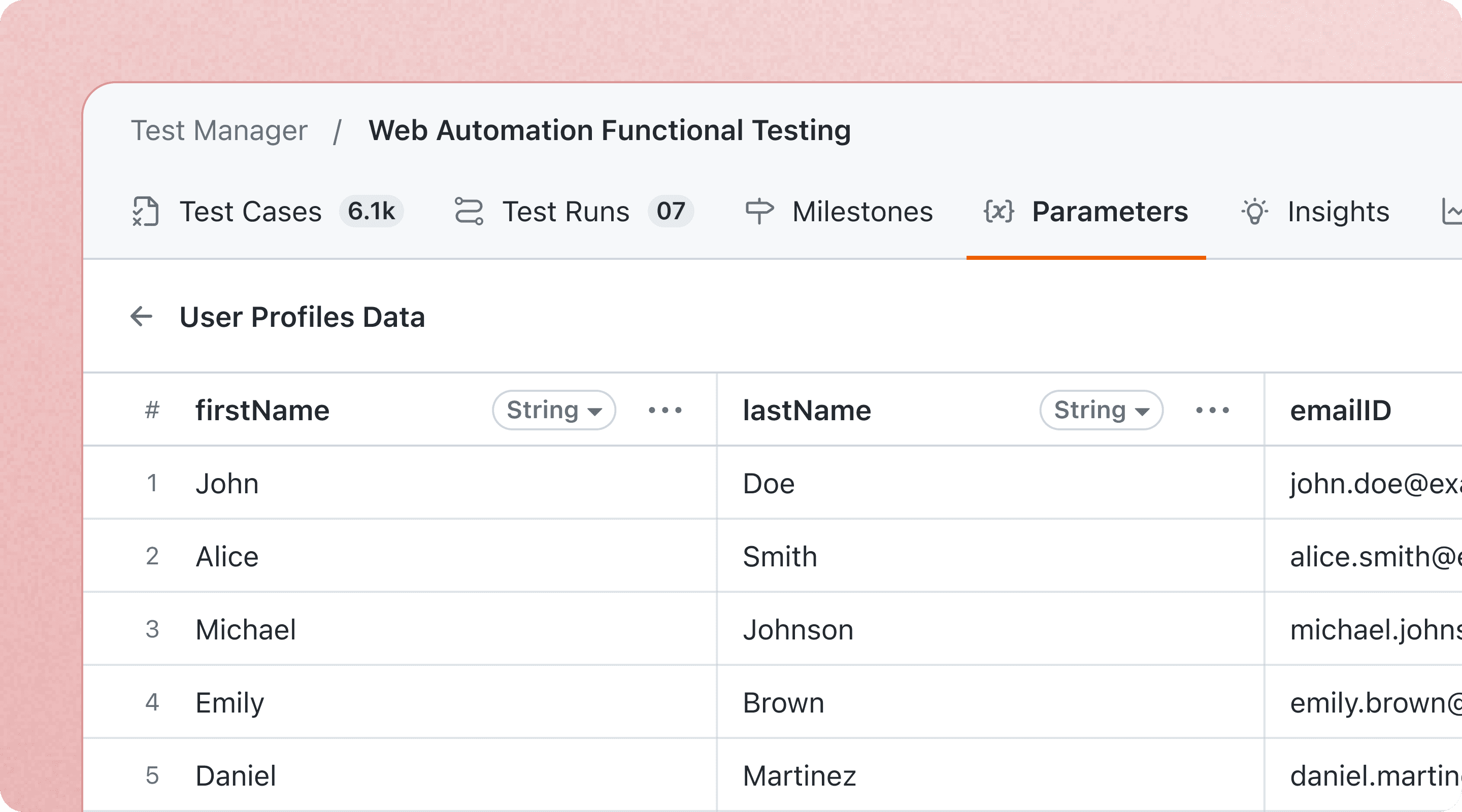Click the Test Cases checklist icon

145,212
